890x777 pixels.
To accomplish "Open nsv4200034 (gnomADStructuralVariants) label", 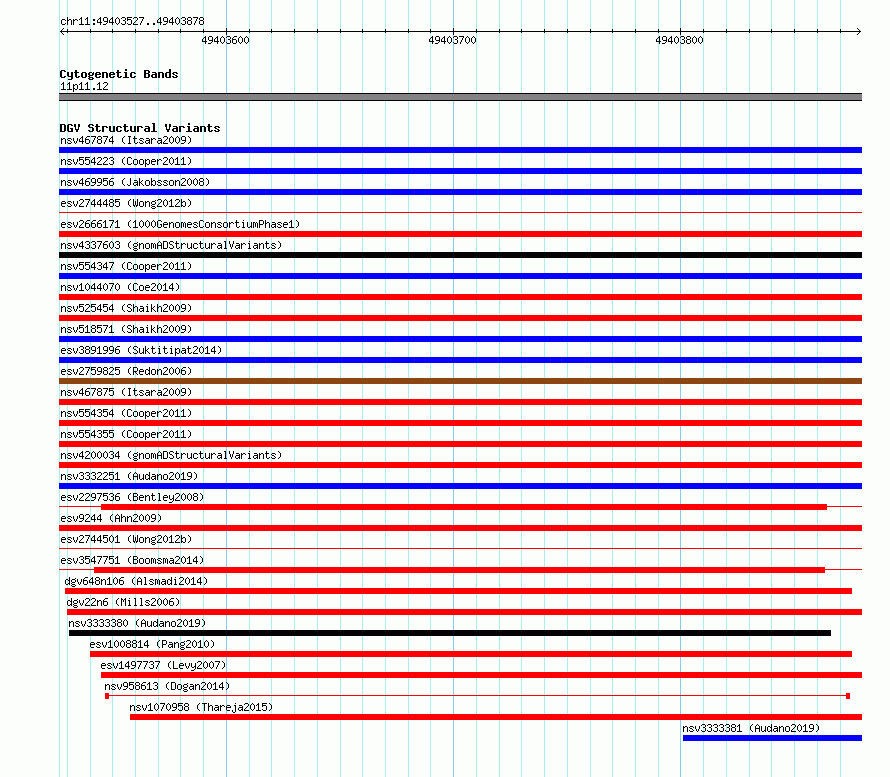I will 171,455.
